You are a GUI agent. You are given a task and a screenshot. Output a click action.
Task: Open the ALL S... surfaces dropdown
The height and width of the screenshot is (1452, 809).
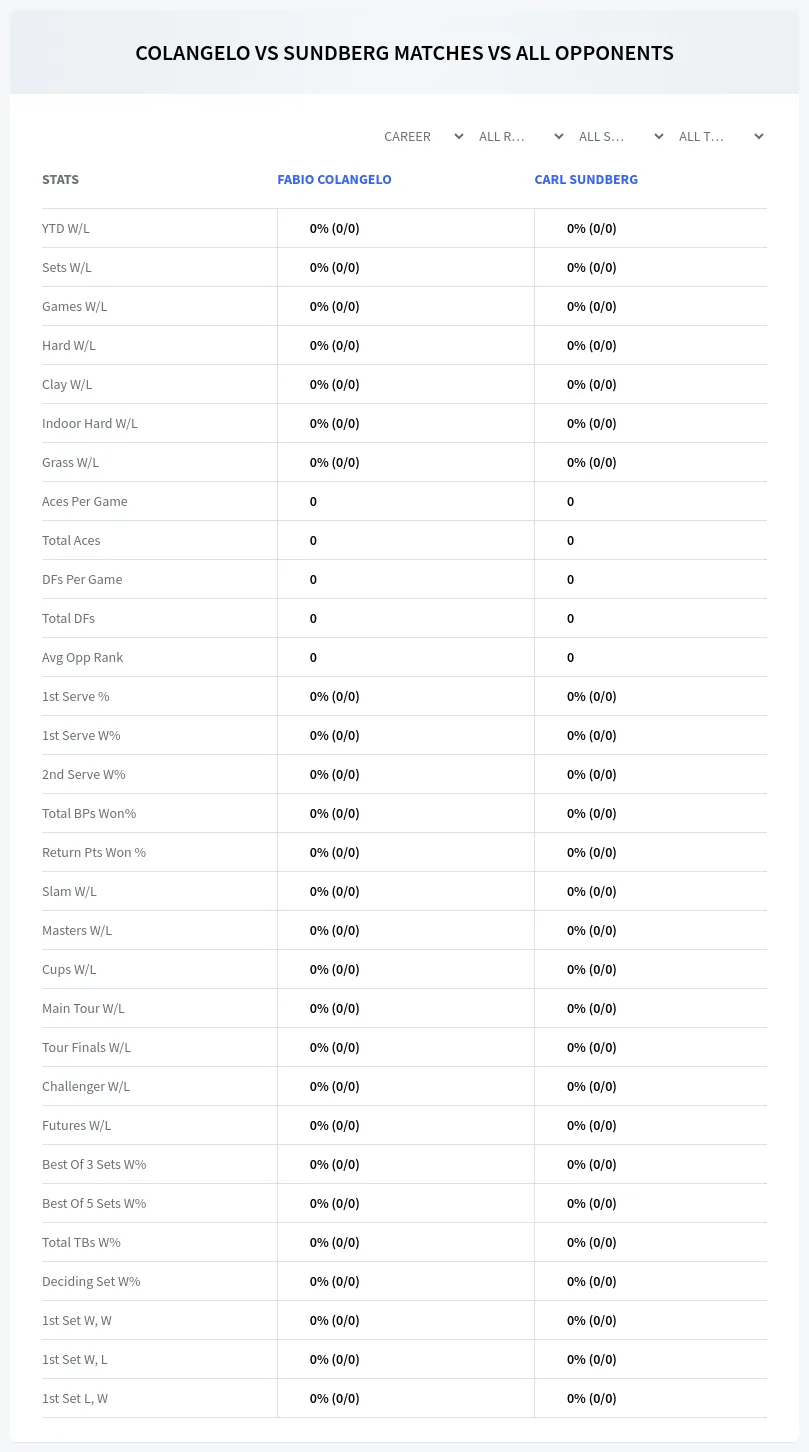click(x=621, y=136)
